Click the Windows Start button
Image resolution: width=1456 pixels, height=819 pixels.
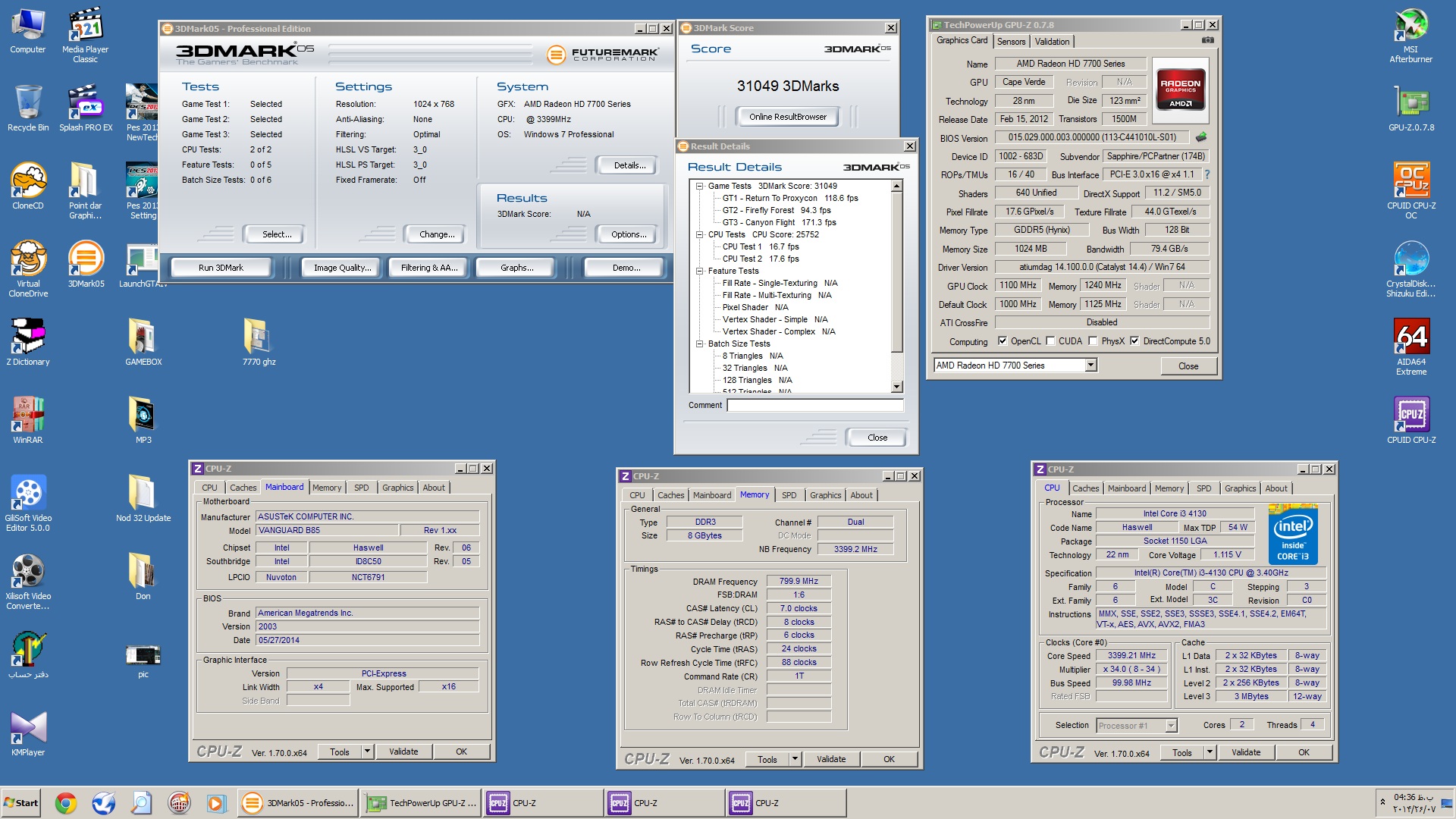(21, 802)
